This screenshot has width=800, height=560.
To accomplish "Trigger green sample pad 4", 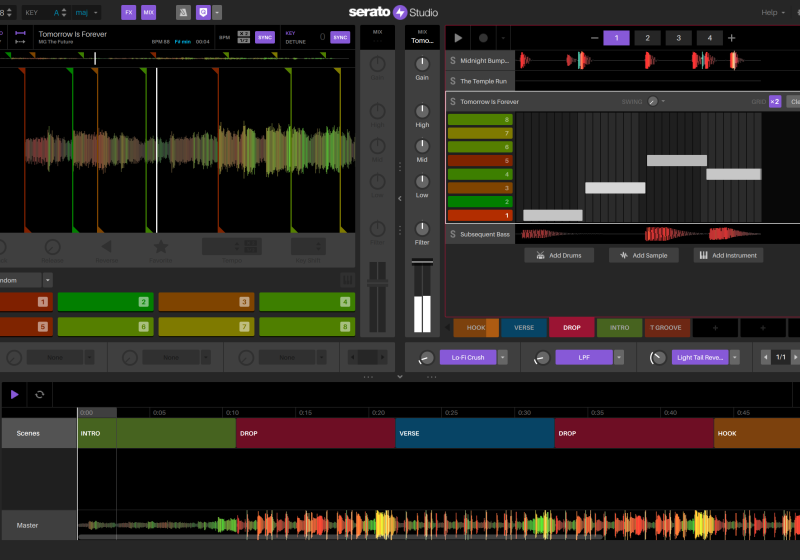I will (x=307, y=302).
